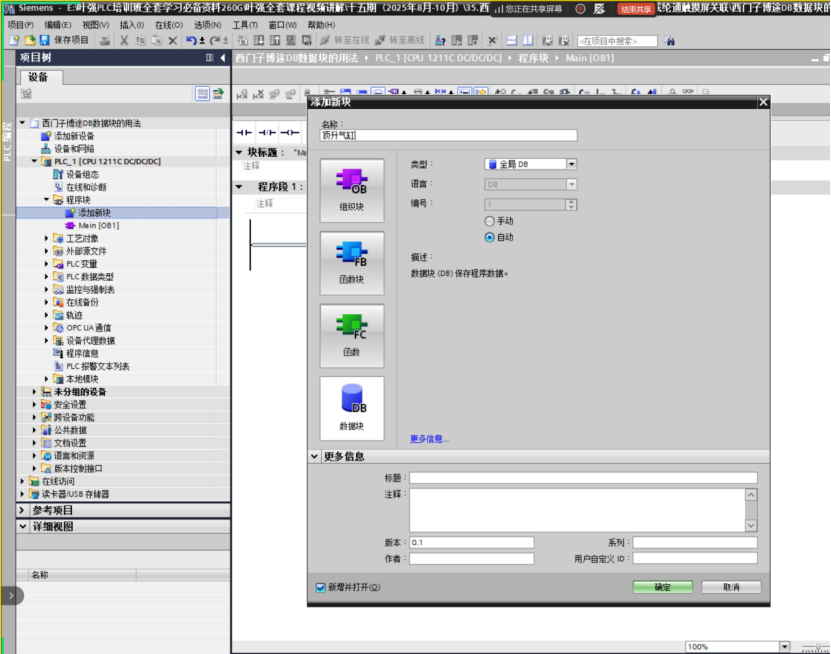Click the project tree details view icon
The height and width of the screenshot is (654, 831).
pos(202,94)
